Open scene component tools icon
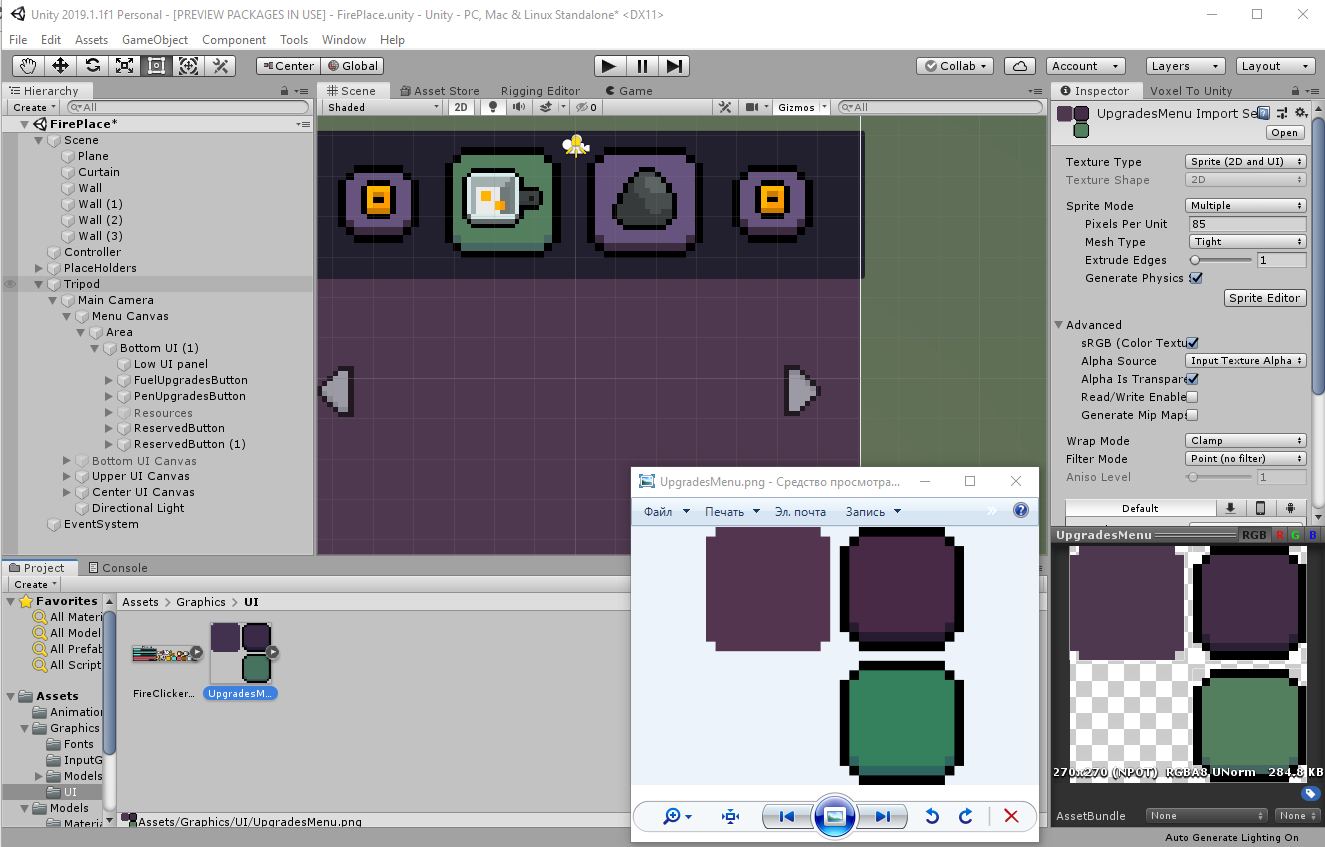Viewport: 1325px width, 847px height. point(726,107)
